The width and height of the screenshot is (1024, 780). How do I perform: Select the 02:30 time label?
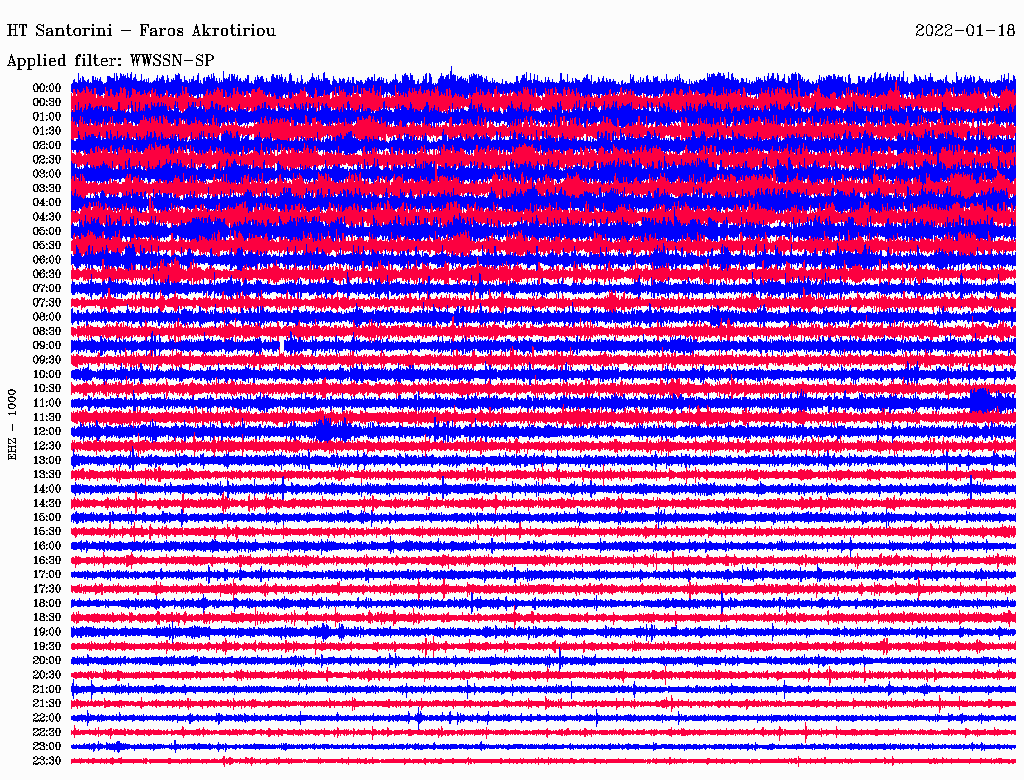click(47, 160)
